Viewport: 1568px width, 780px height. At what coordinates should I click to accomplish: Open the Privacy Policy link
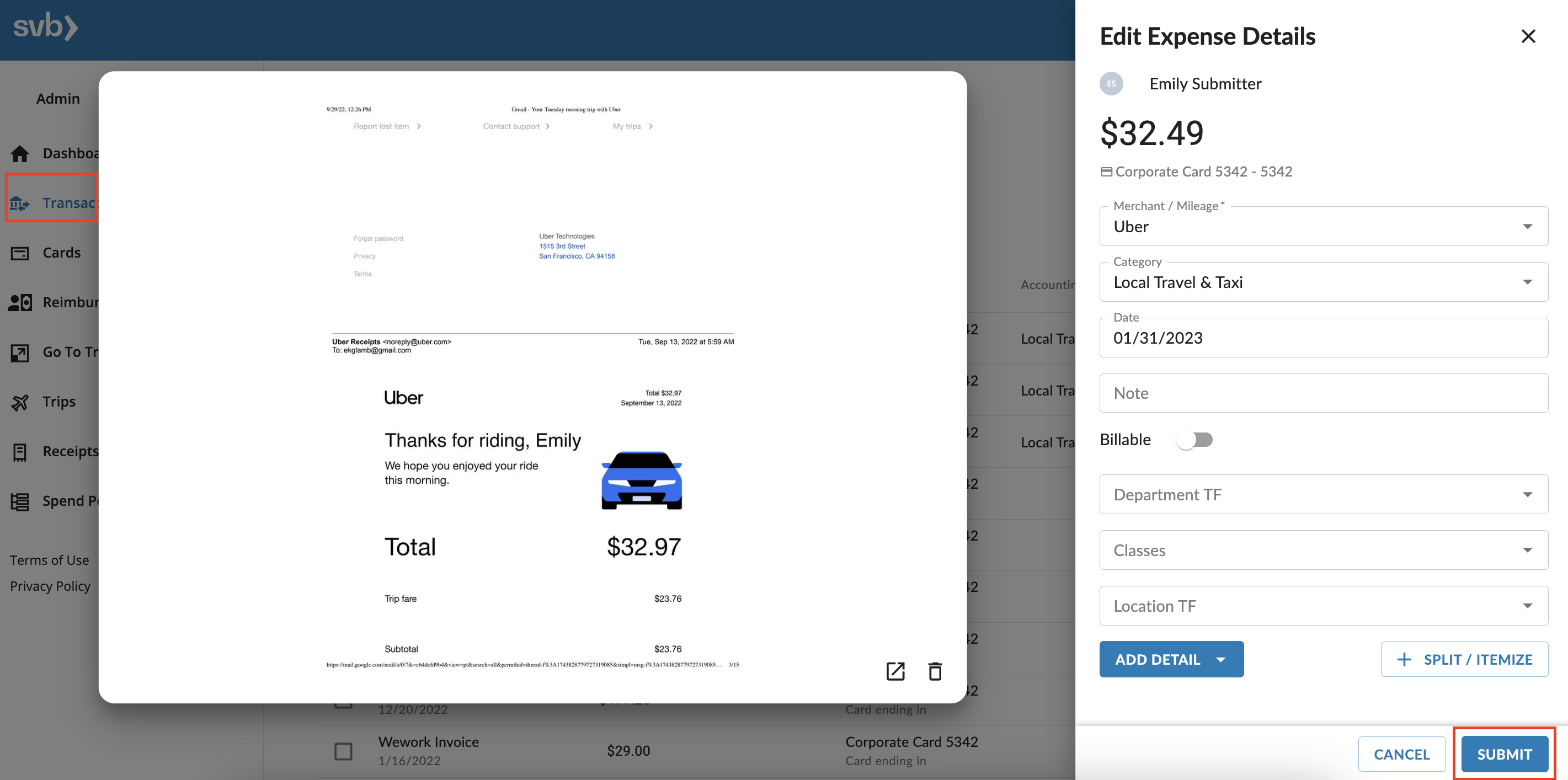[x=50, y=586]
